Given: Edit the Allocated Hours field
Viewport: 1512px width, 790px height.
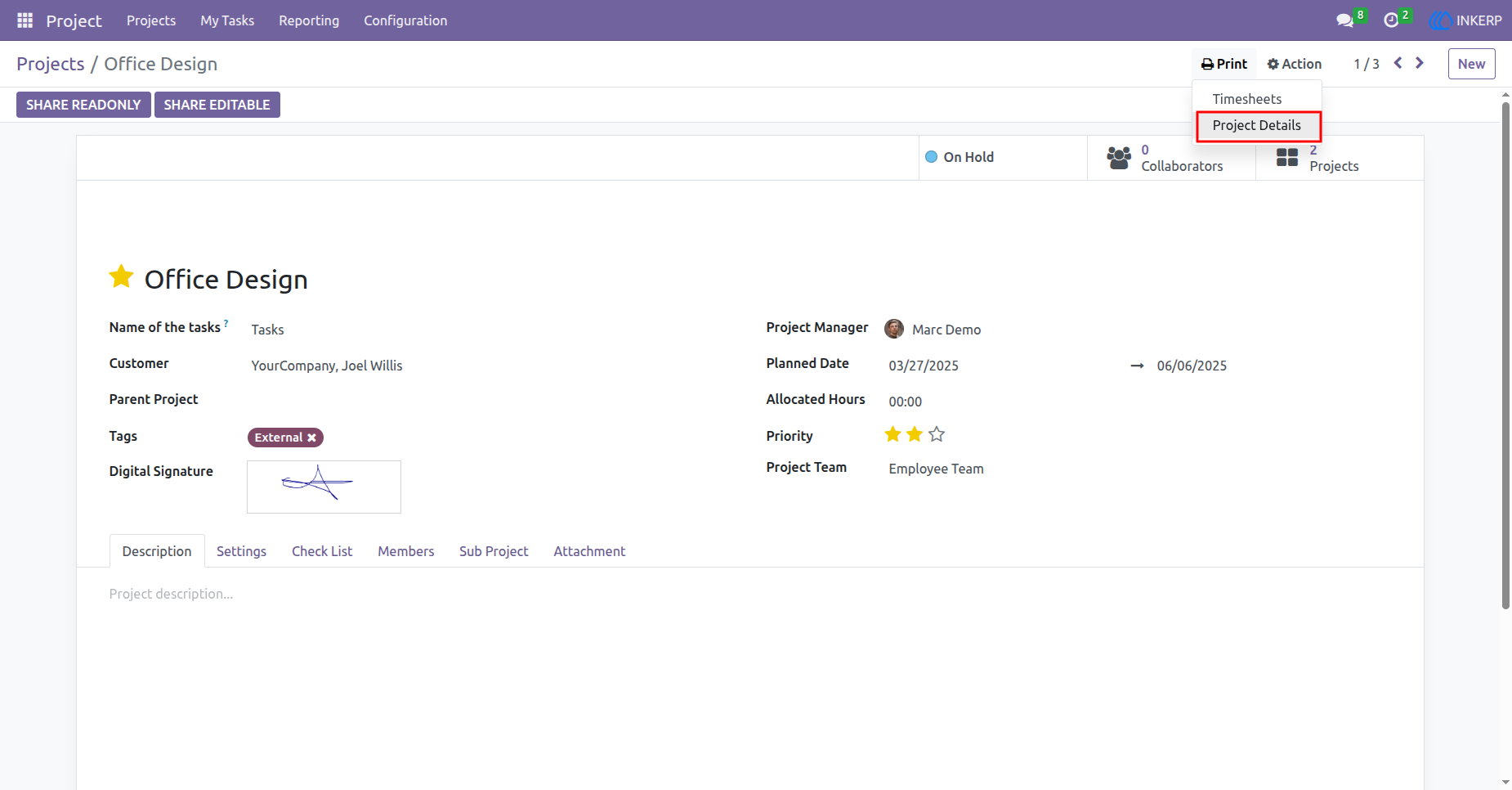Looking at the screenshot, I should [906, 402].
